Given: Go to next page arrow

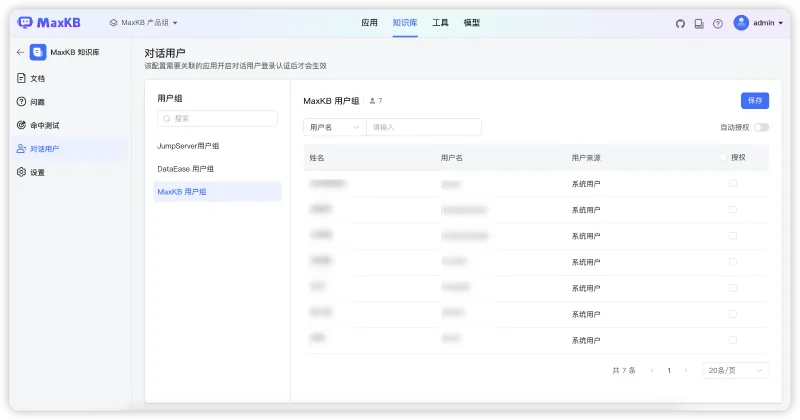Looking at the screenshot, I should coord(686,370).
